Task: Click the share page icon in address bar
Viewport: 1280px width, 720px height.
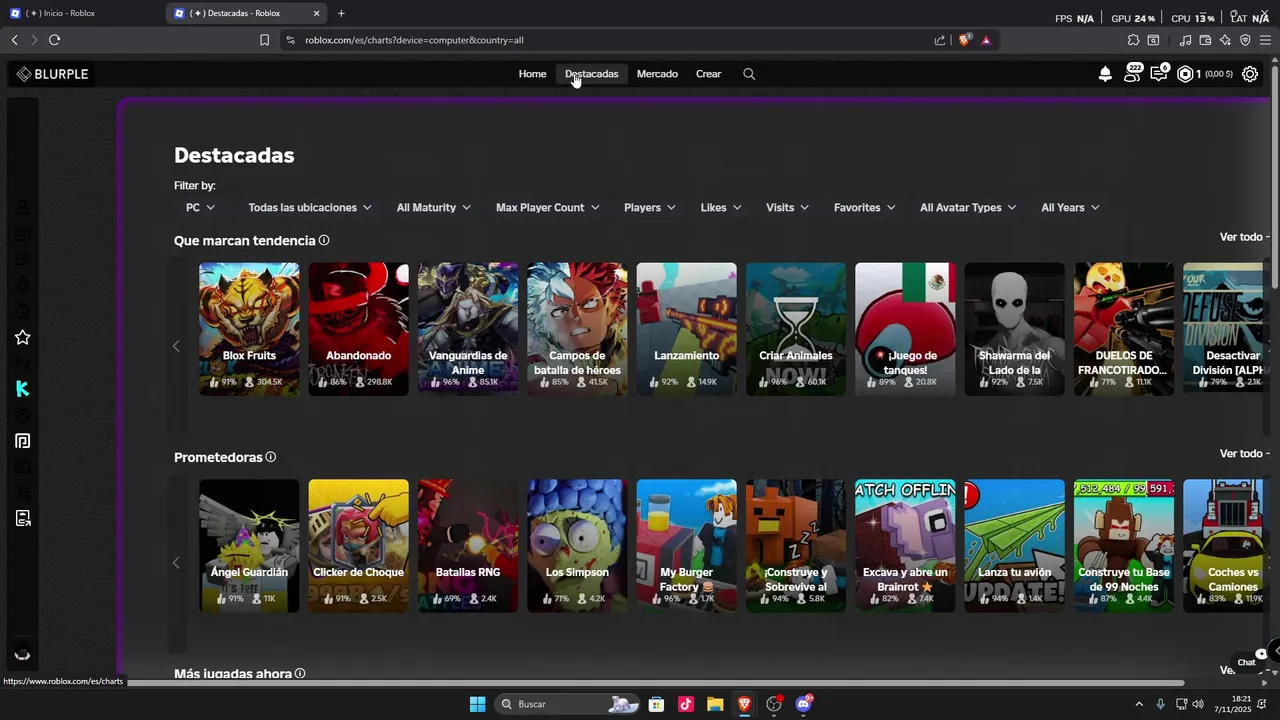Action: (940, 40)
